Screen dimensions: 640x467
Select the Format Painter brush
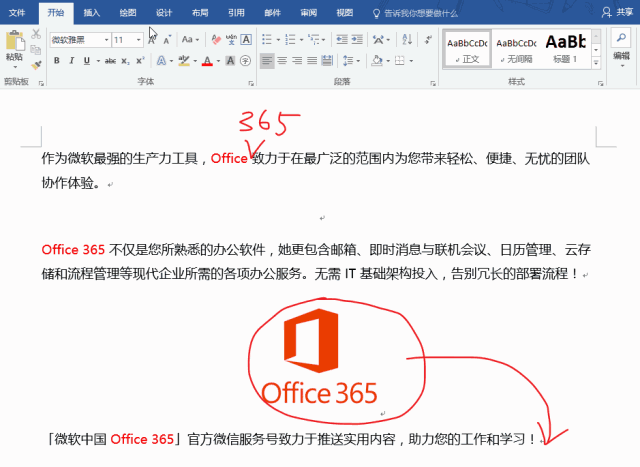pos(36,65)
